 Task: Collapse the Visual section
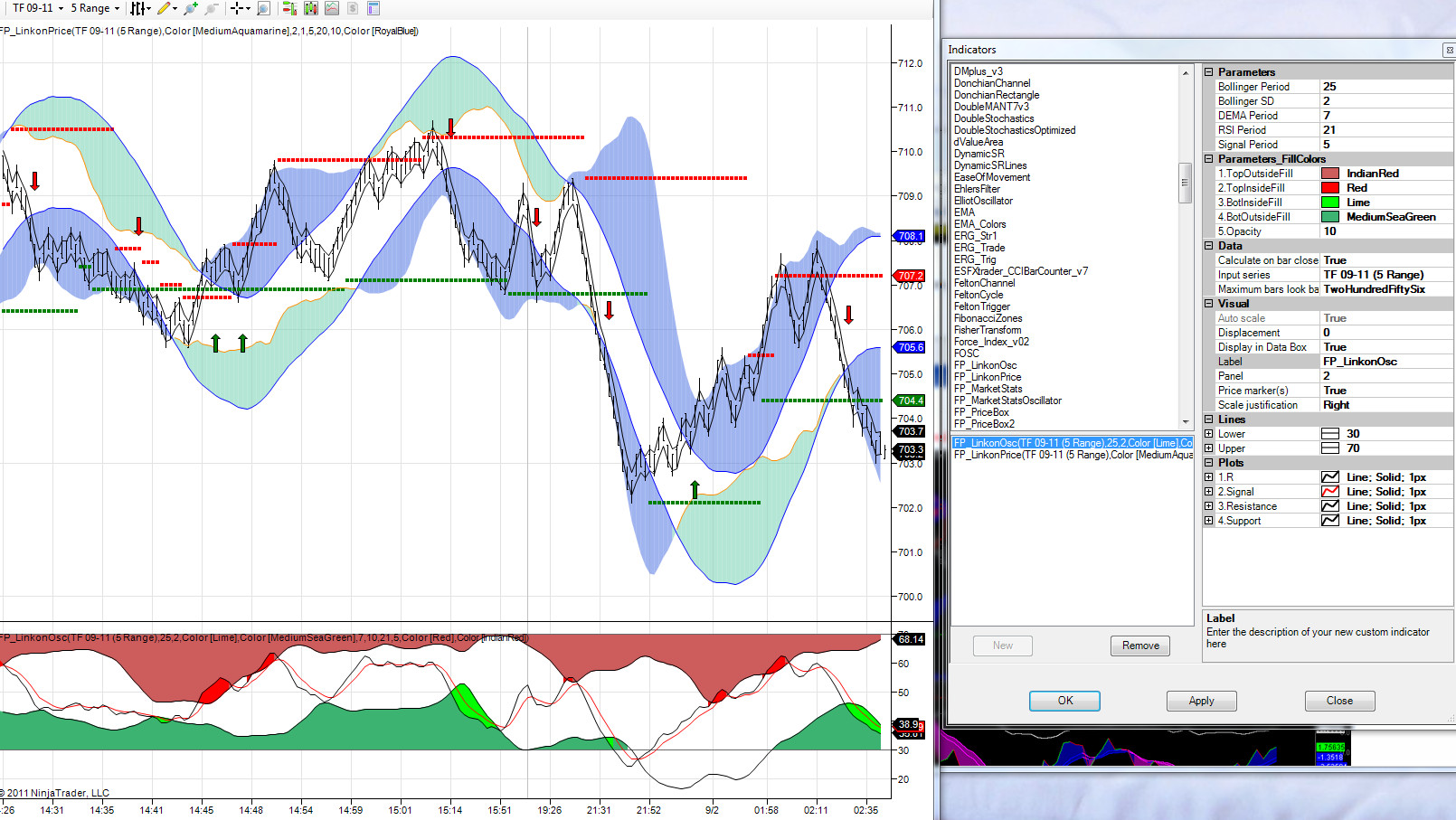[x=1209, y=304]
